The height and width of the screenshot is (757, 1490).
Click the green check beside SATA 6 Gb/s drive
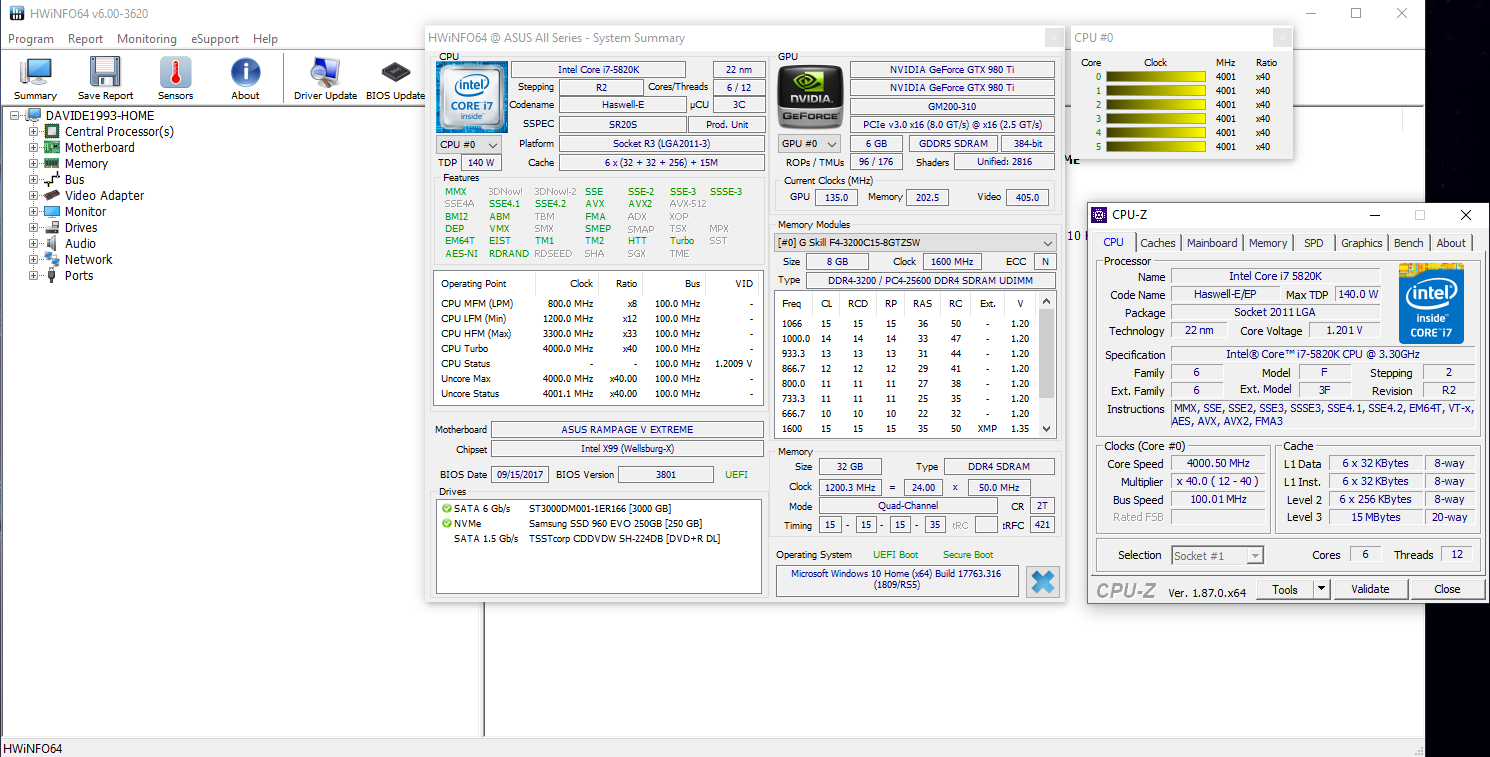[447, 508]
